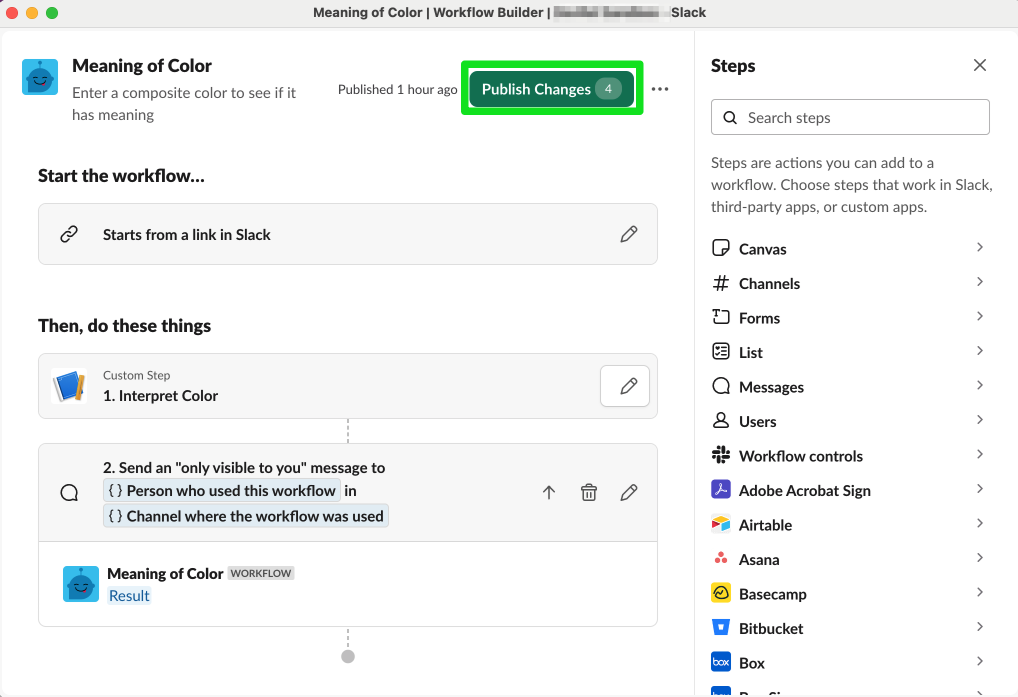Expand the List step category
1018x697 pixels.
coord(978,352)
